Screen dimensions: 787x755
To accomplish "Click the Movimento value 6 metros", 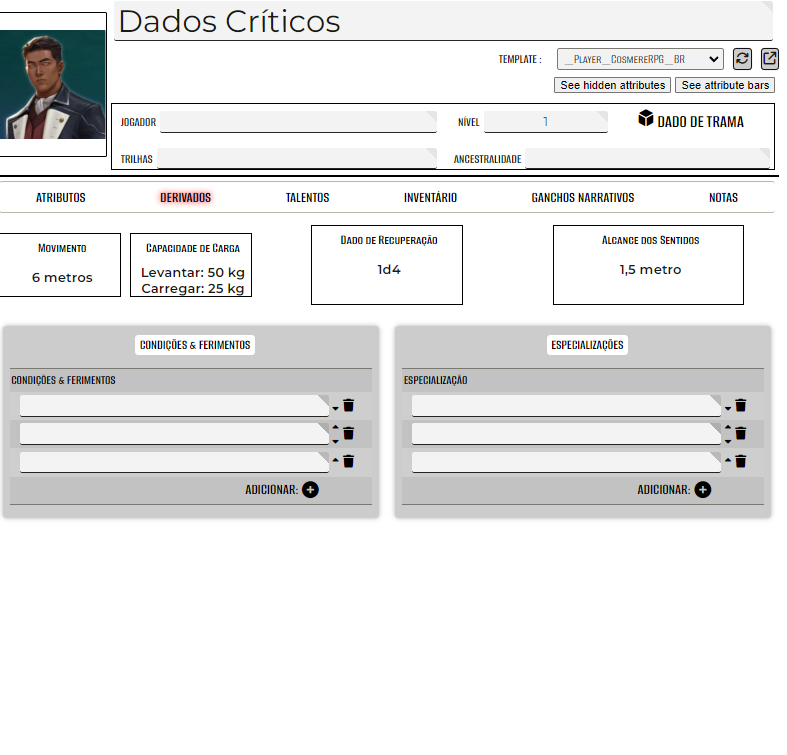I will (x=62, y=278).
